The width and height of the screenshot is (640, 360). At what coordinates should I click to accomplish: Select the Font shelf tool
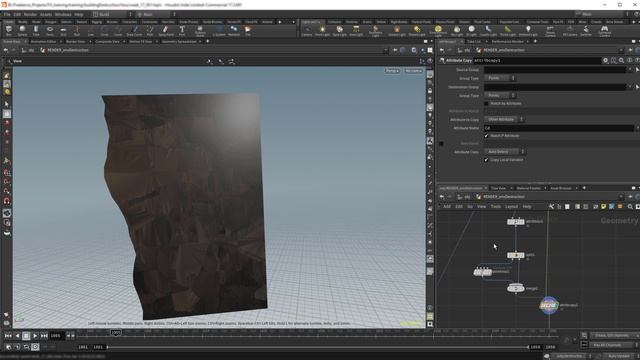pyautogui.click(x=182, y=31)
